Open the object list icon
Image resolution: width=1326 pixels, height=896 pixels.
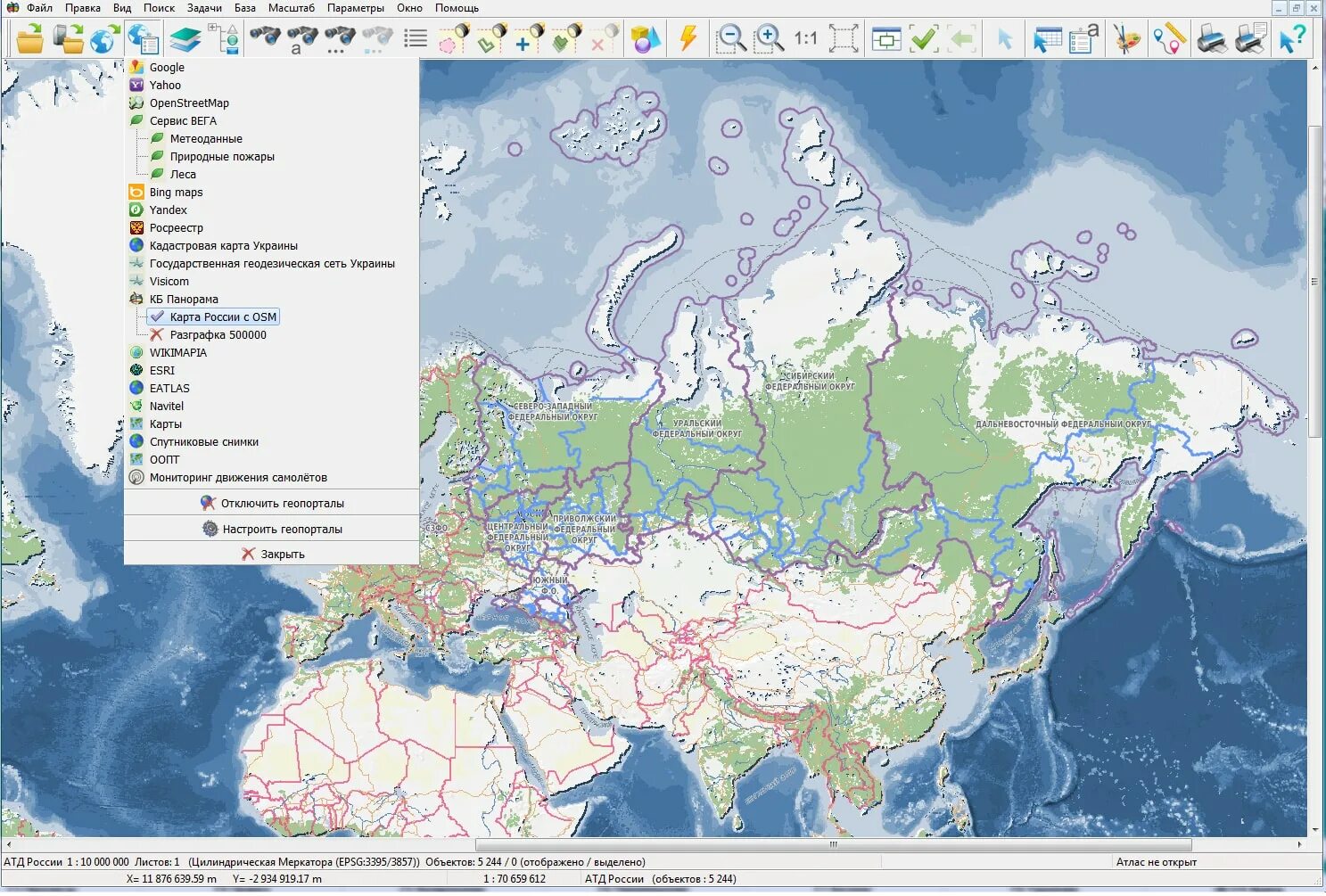[x=416, y=38]
